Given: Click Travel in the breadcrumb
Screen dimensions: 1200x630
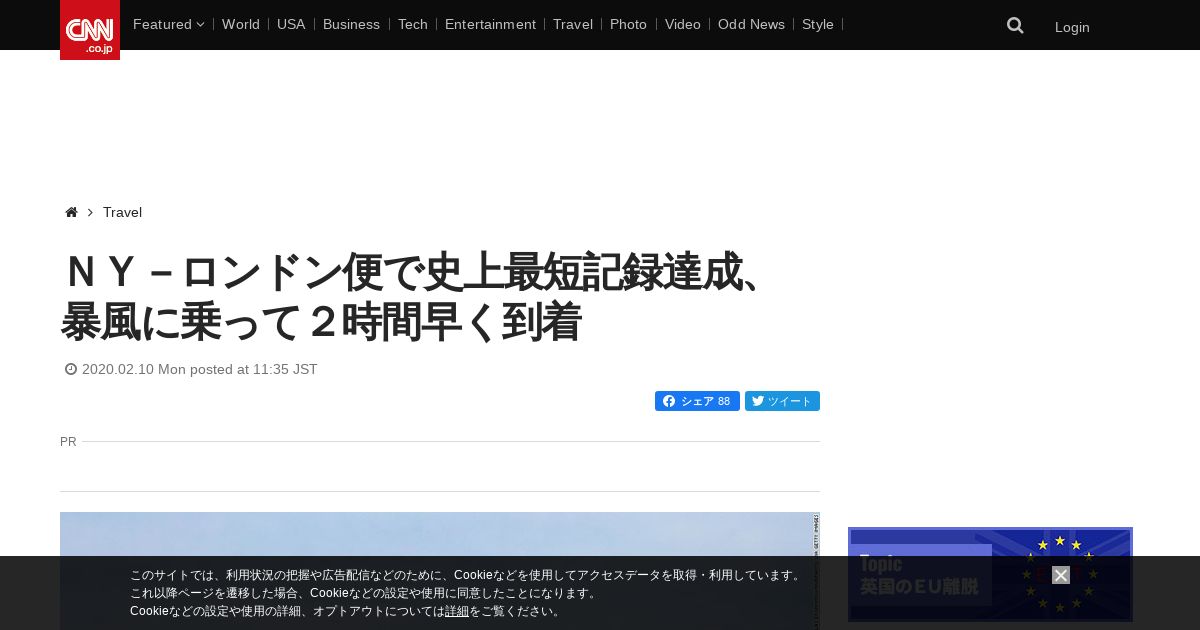Looking at the screenshot, I should tap(122, 212).
